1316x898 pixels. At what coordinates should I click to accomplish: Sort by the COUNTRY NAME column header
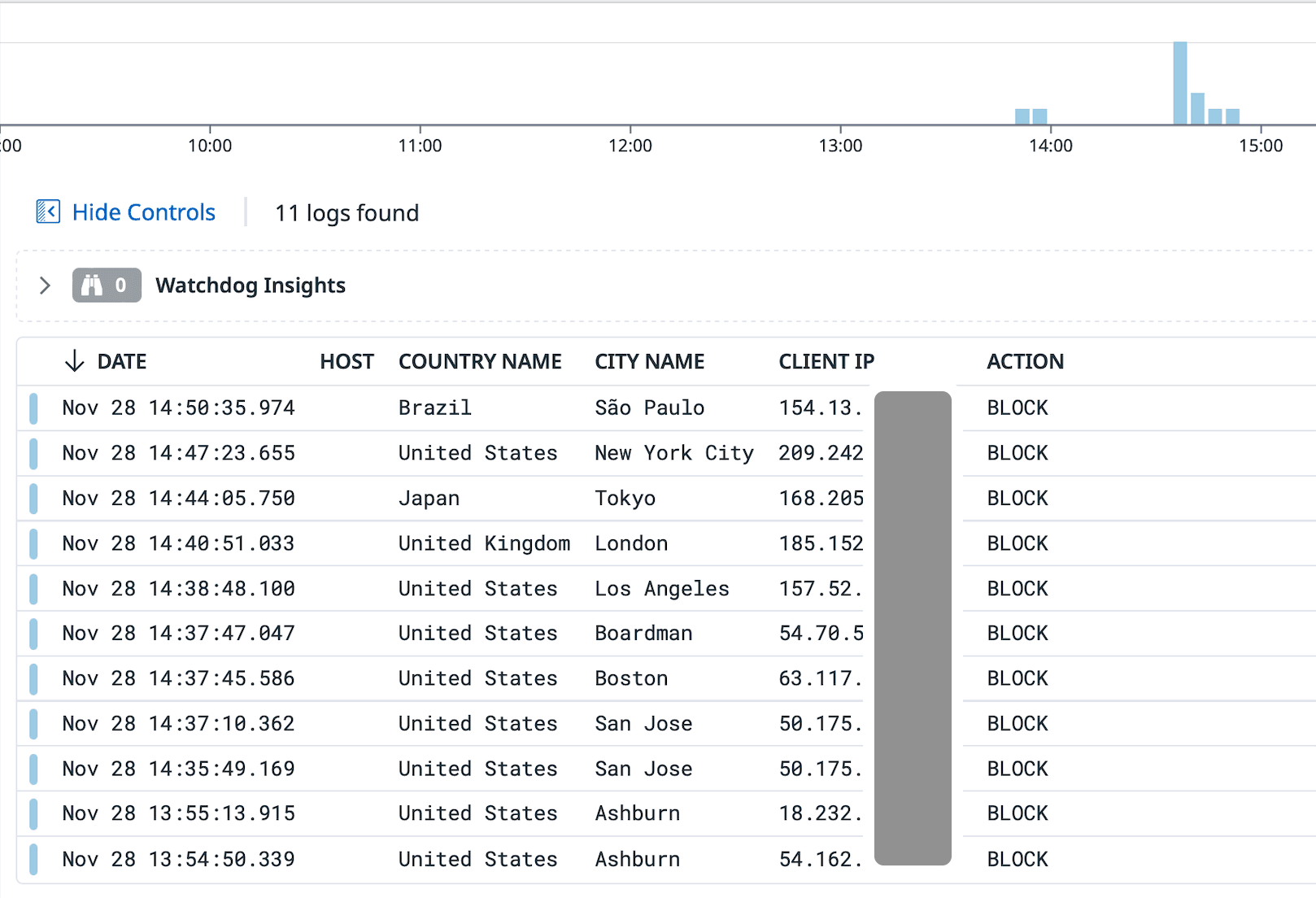480,361
